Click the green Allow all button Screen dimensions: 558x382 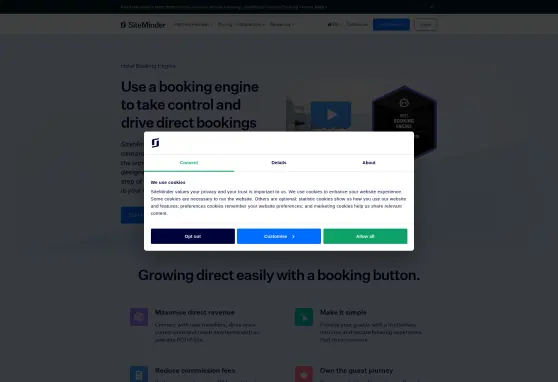(365, 236)
